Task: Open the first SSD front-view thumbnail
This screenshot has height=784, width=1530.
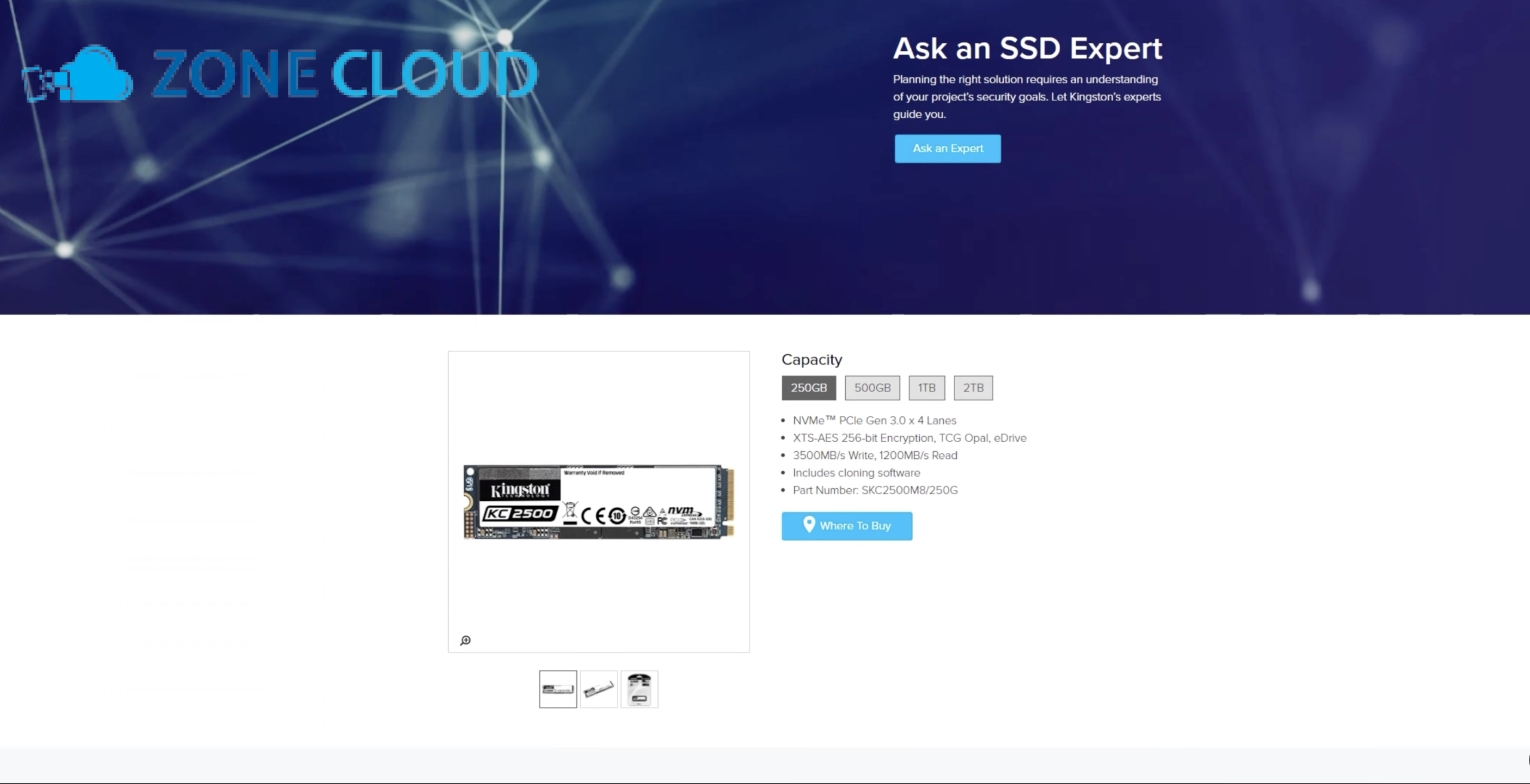Action: [x=558, y=689]
